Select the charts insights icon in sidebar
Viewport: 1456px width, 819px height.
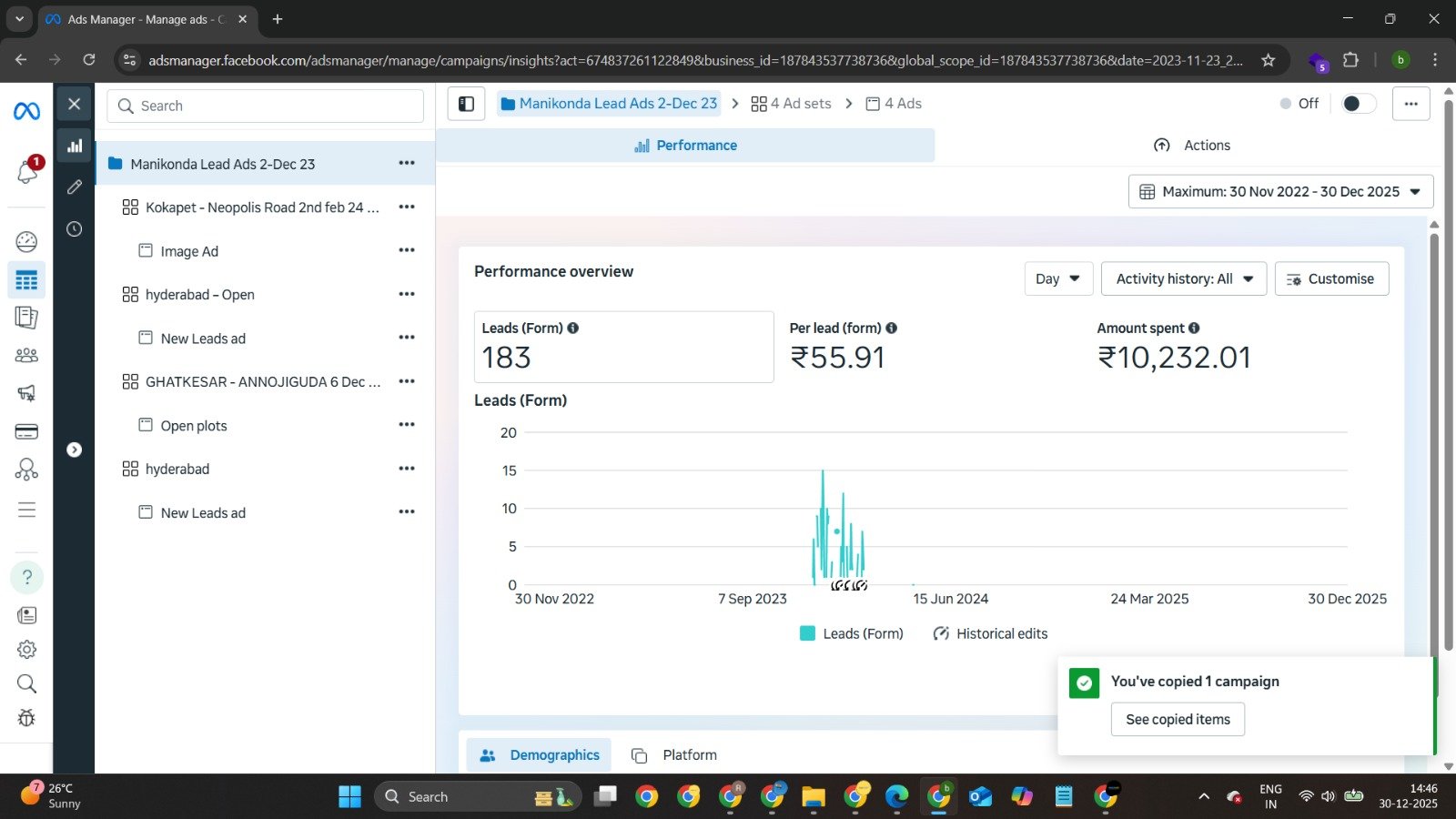(75, 146)
